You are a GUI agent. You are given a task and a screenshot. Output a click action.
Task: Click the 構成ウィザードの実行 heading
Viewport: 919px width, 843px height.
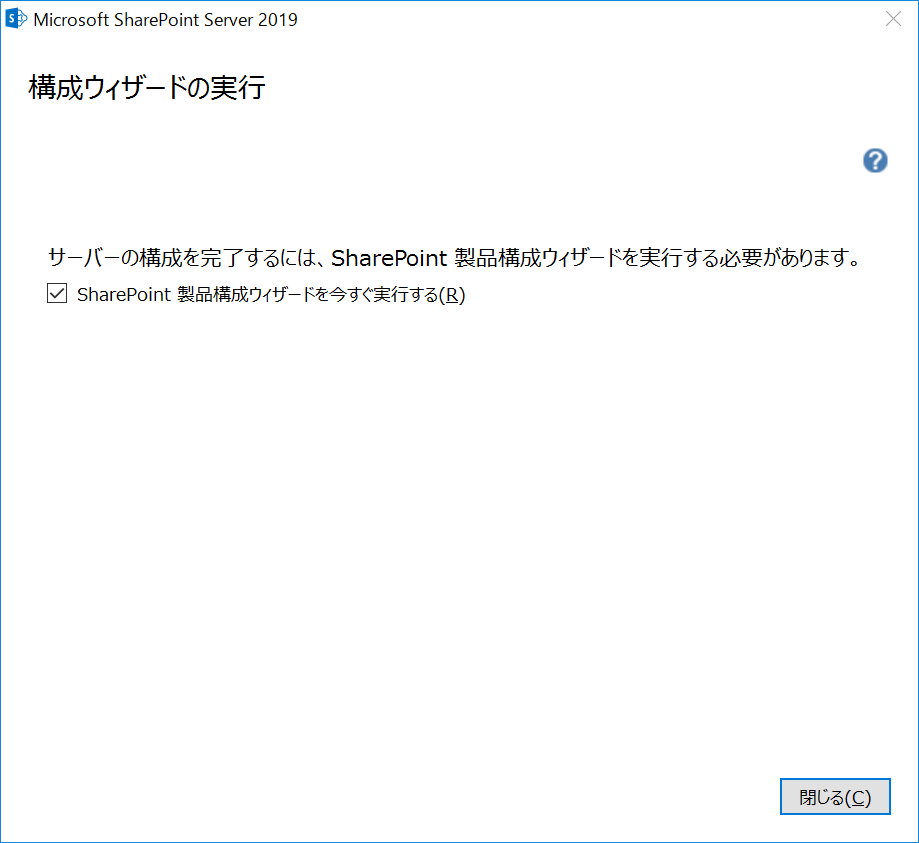tap(147, 87)
